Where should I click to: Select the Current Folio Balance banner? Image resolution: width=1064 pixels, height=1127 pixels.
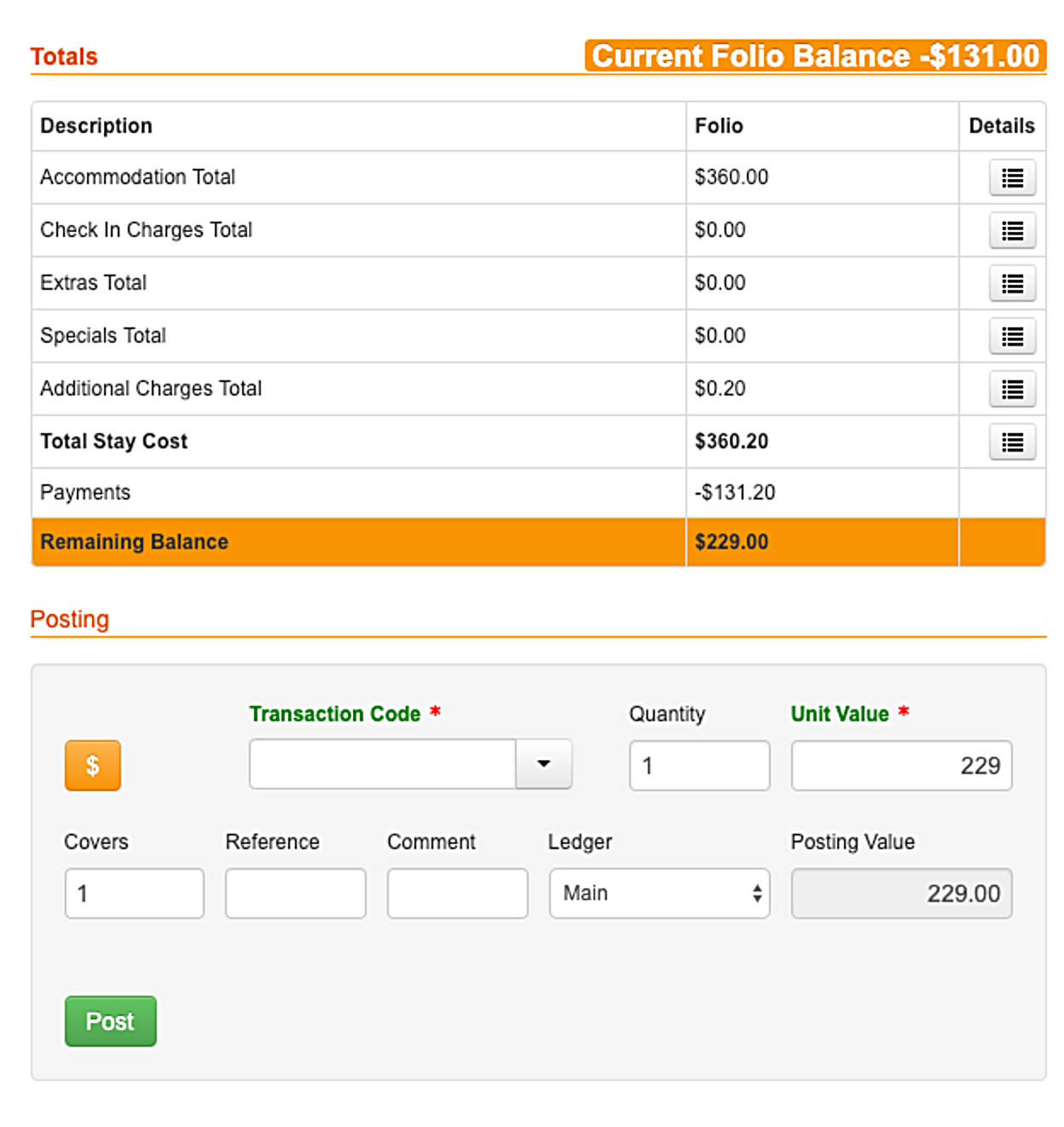(815, 55)
